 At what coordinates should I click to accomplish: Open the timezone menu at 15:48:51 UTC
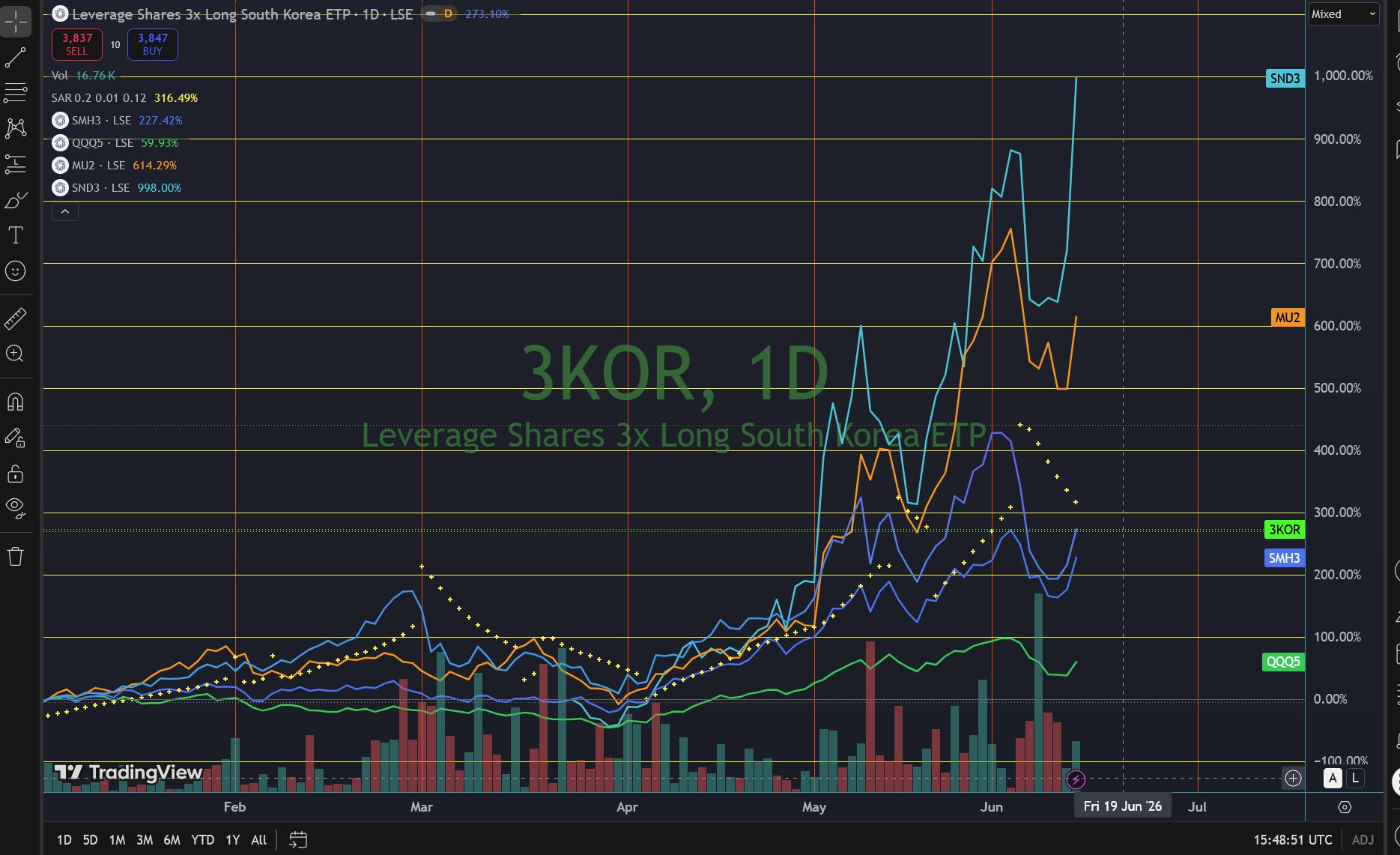(1293, 840)
